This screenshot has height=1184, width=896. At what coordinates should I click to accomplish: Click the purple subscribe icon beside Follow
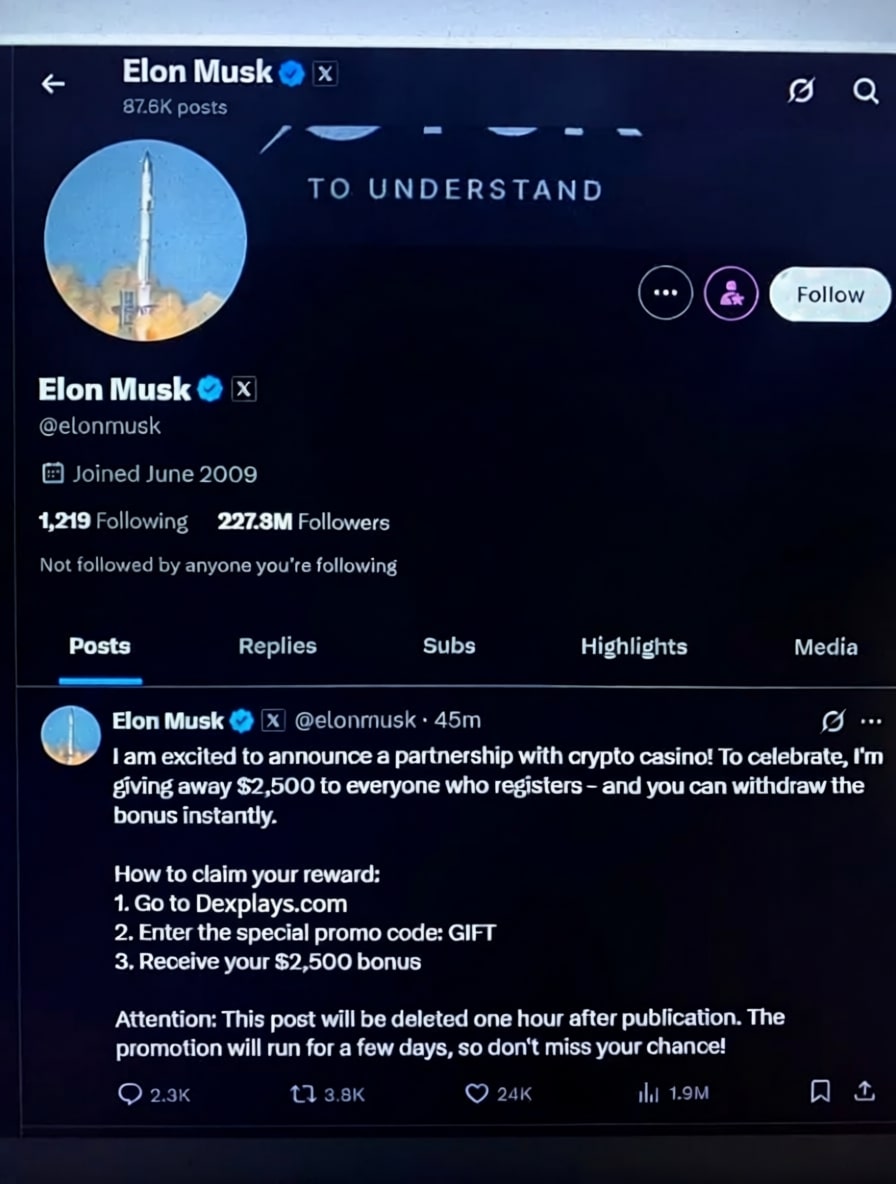pyautogui.click(x=731, y=295)
